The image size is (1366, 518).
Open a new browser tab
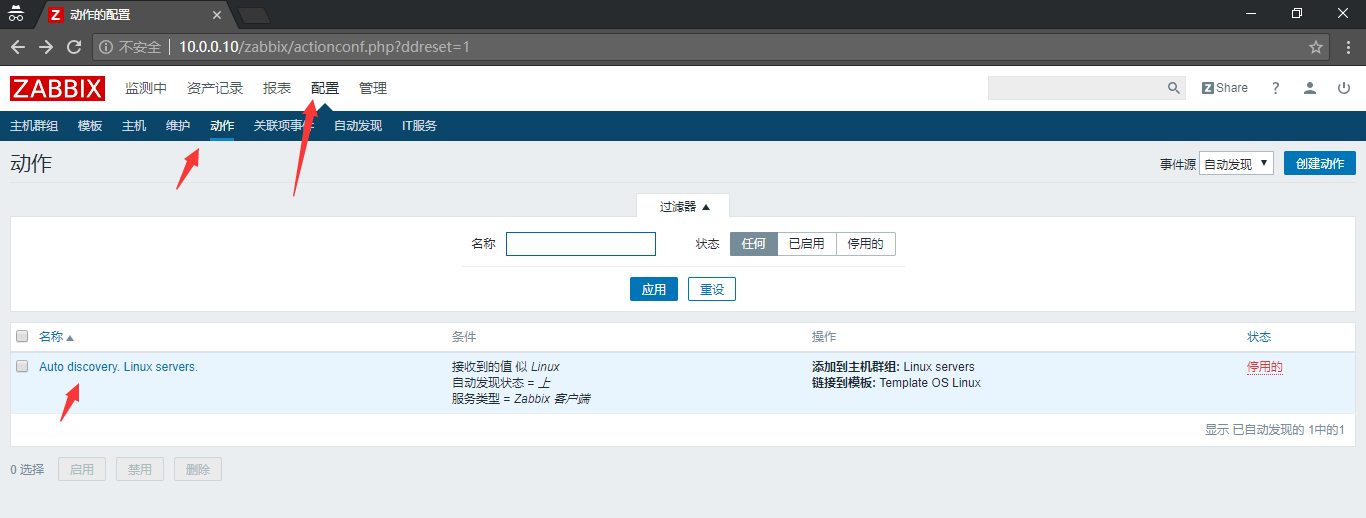coord(254,15)
